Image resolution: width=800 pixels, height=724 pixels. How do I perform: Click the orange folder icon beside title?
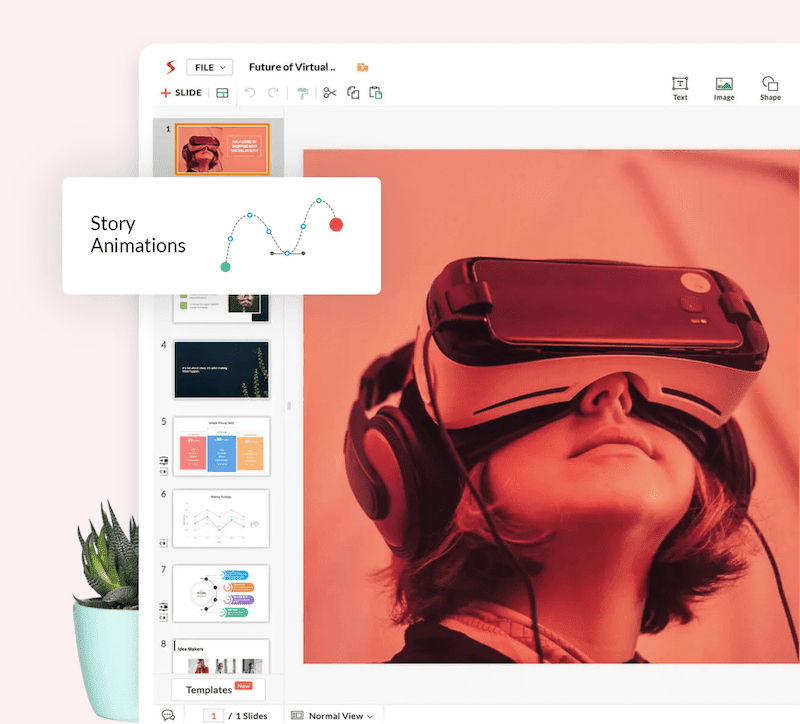tap(362, 67)
